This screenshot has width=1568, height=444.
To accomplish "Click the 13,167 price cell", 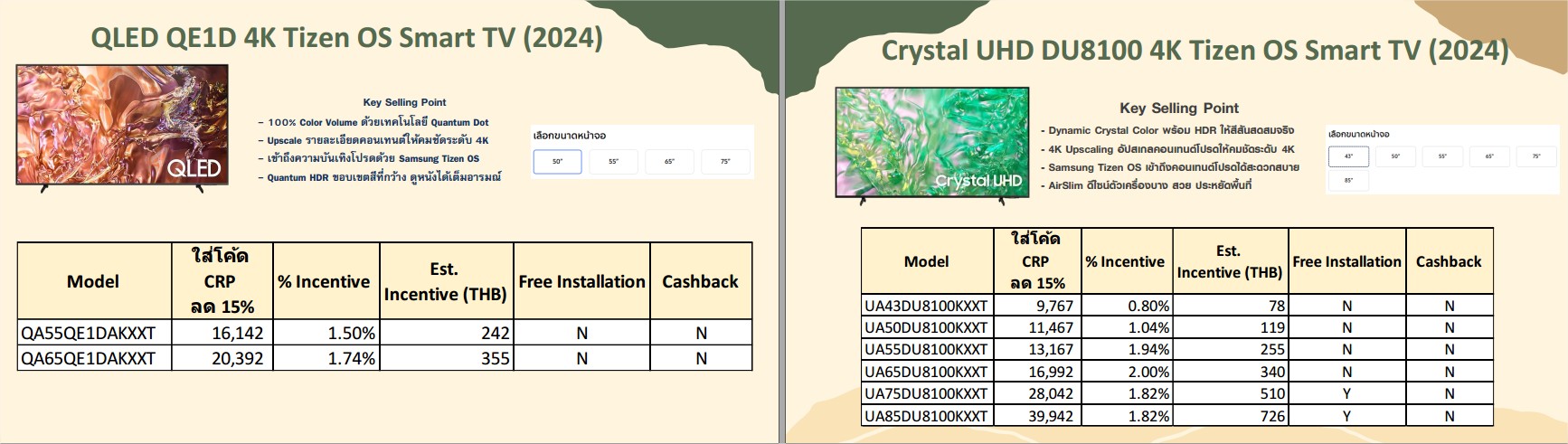I will coord(1037,349).
